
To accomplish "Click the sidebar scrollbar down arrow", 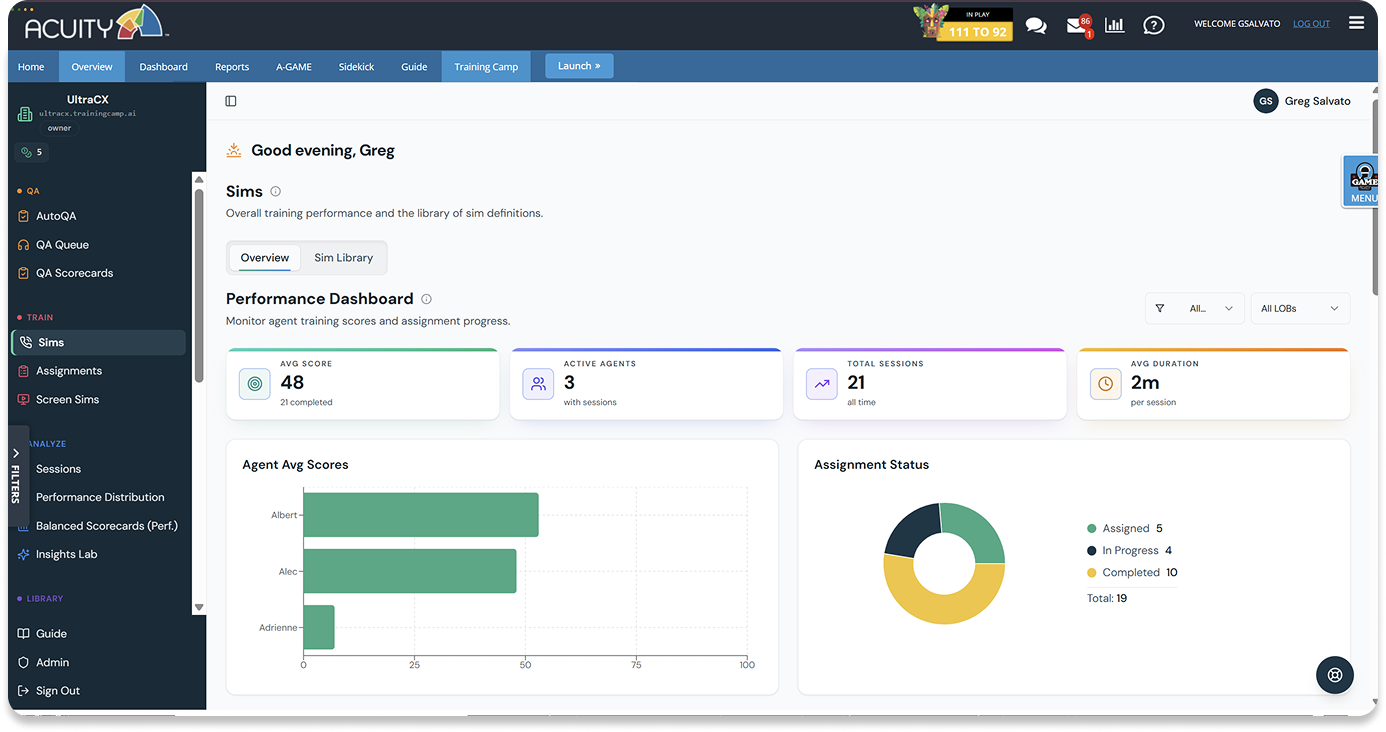I will [x=199, y=607].
